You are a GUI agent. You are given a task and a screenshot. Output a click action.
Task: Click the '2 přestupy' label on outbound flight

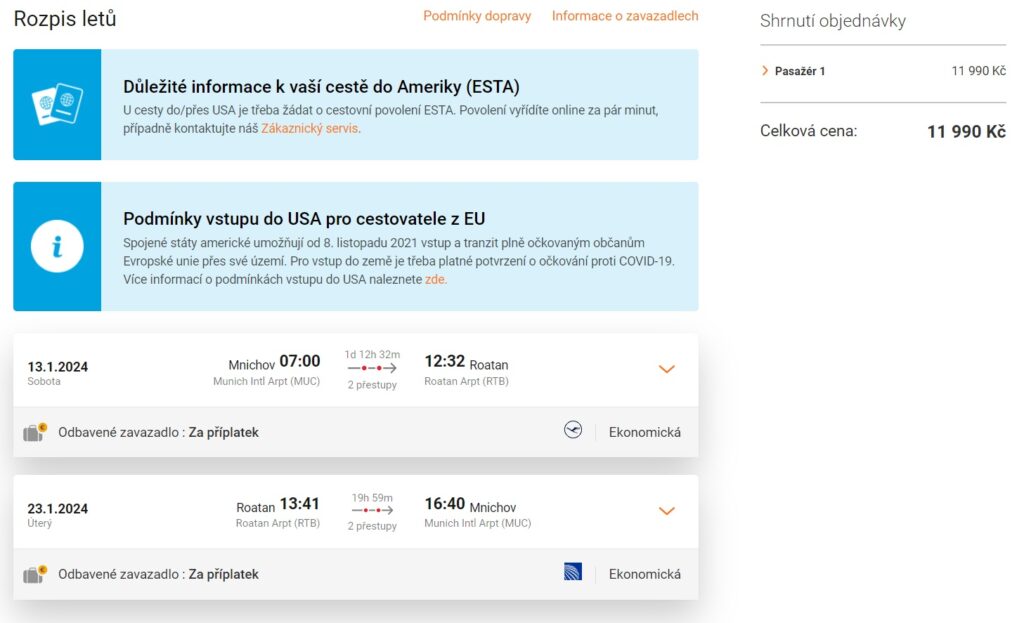(x=372, y=385)
